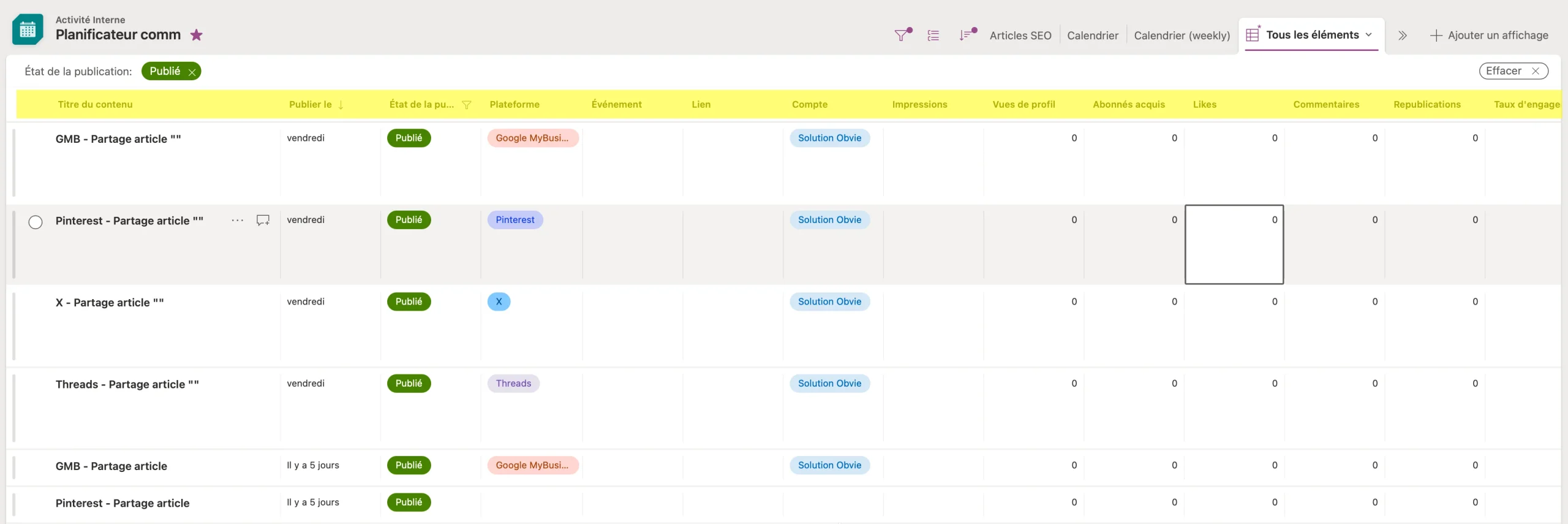
Task: Click the Événement column header
Action: pos(616,104)
